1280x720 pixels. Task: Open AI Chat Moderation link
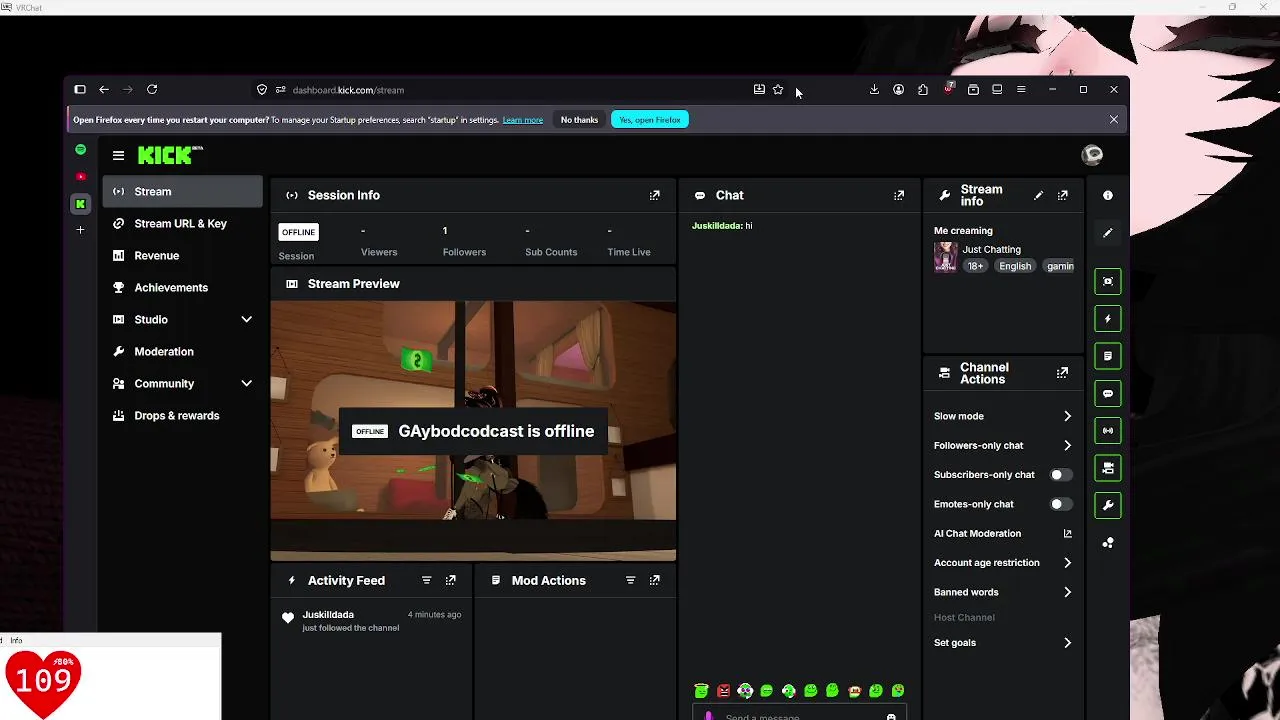click(1004, 534)
